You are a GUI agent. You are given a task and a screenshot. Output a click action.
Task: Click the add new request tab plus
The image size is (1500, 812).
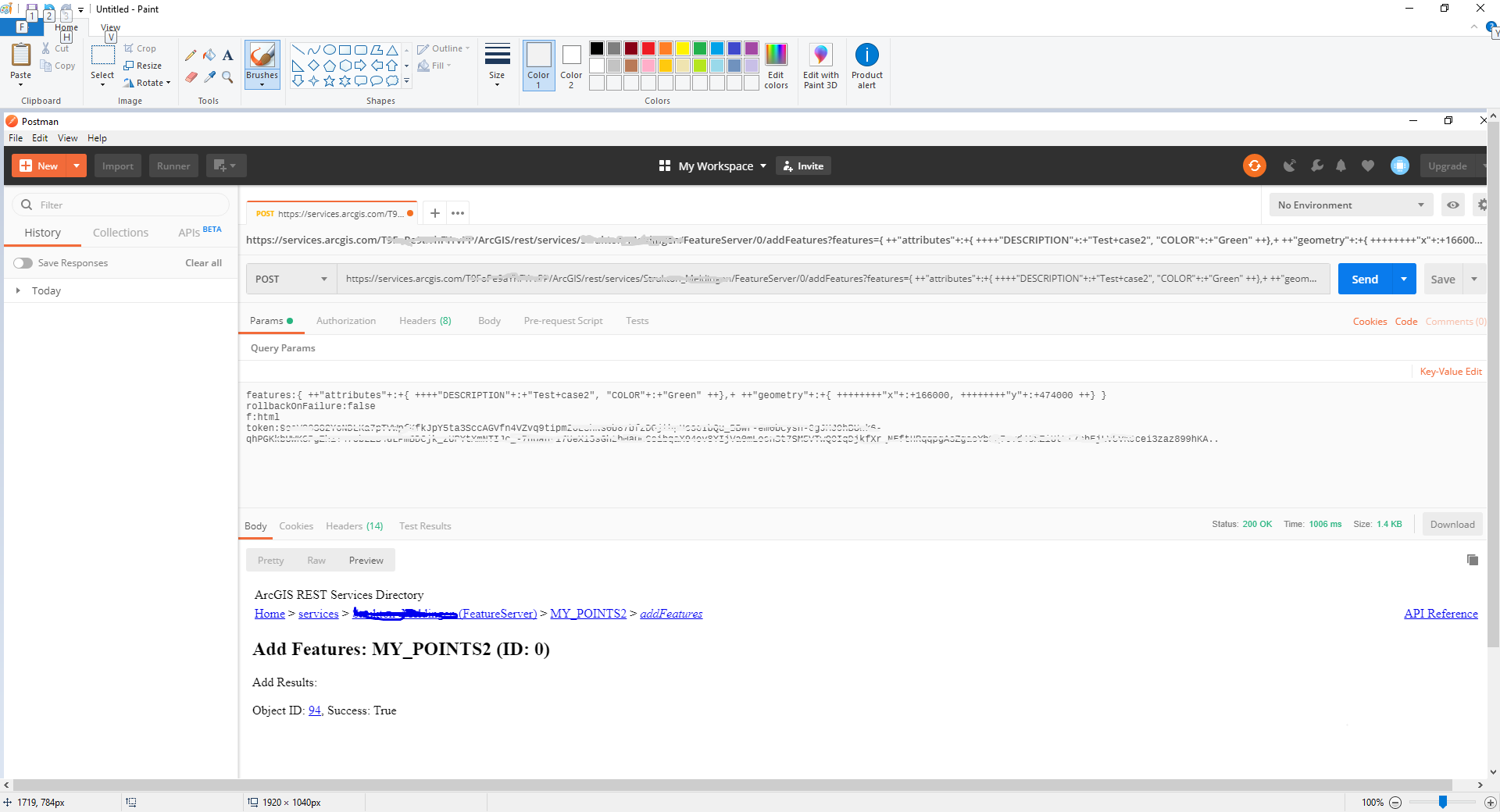coord(435,213)
